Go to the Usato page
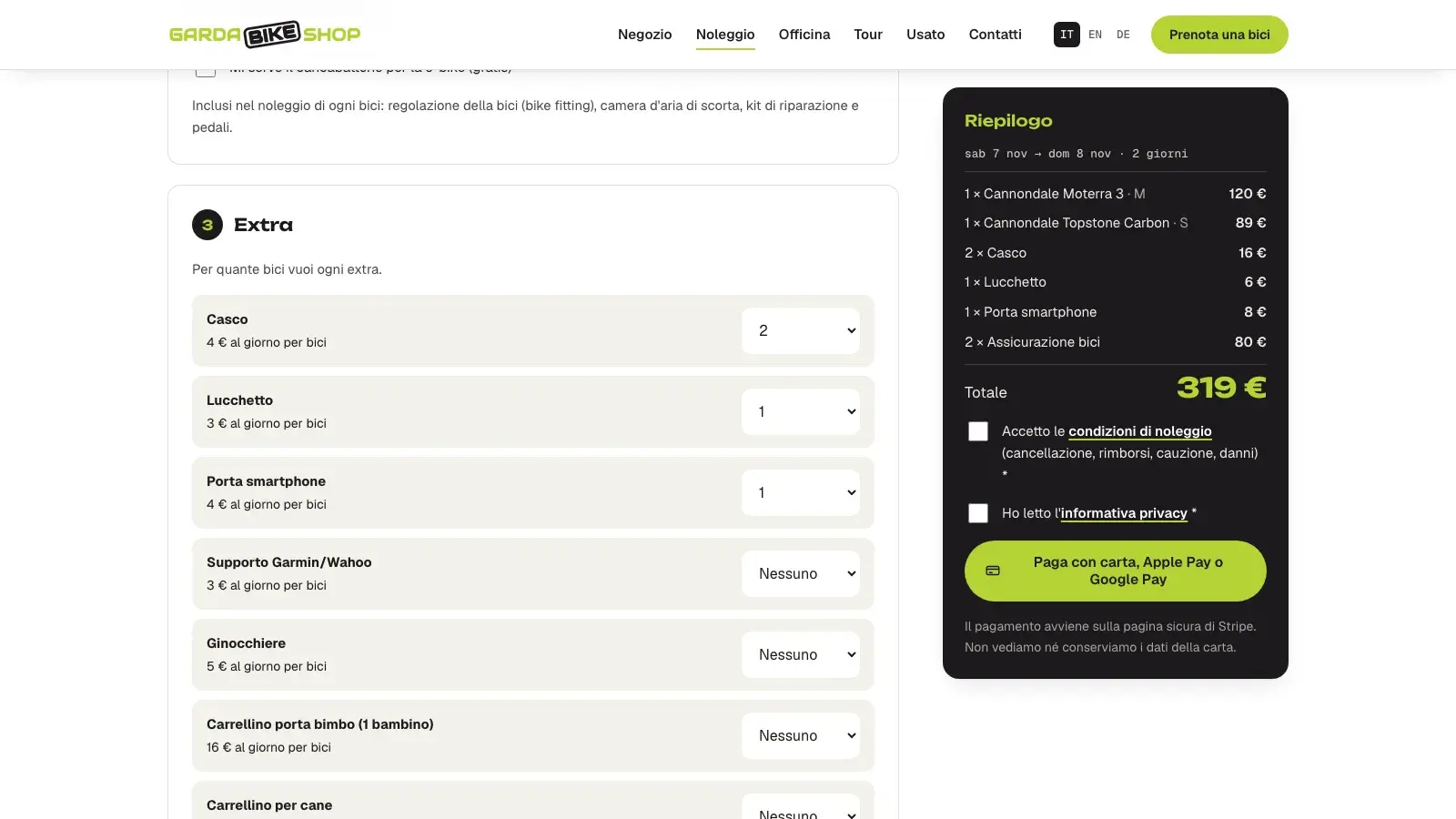This screenshot has height=819, width=1456. [925, 35]
